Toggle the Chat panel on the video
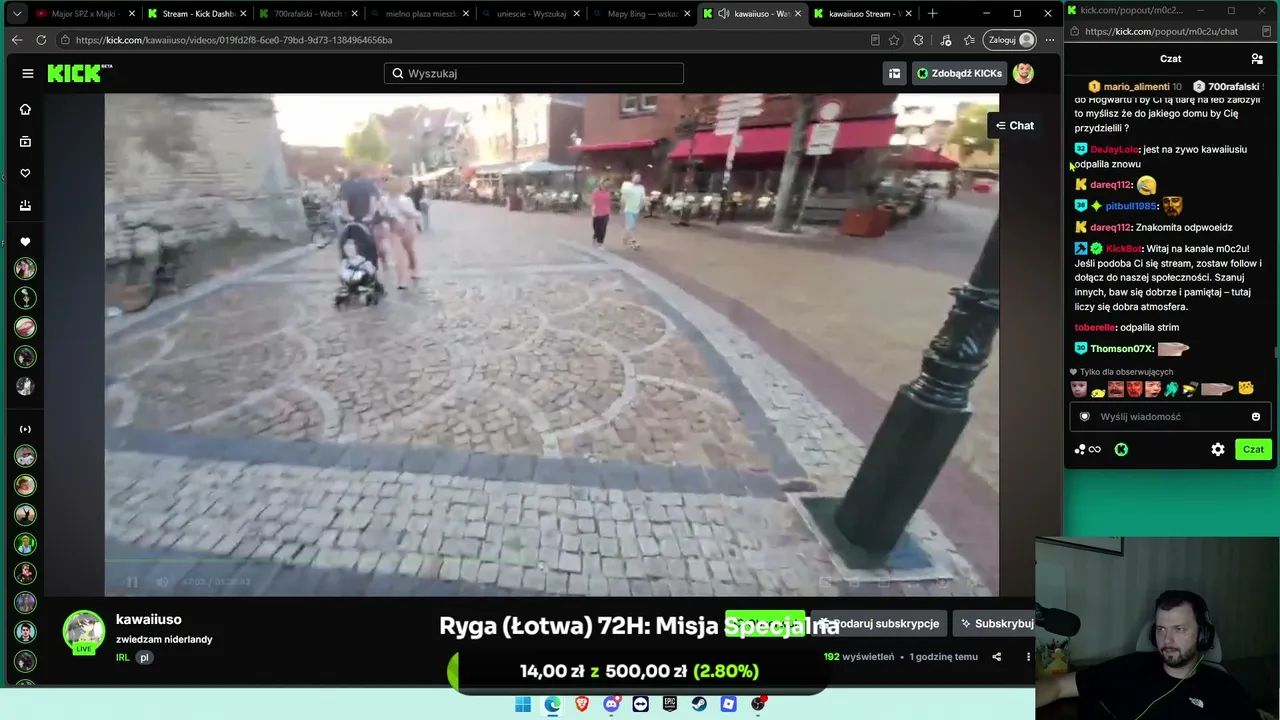1280x720 pixels. [x=1015, y=125]
